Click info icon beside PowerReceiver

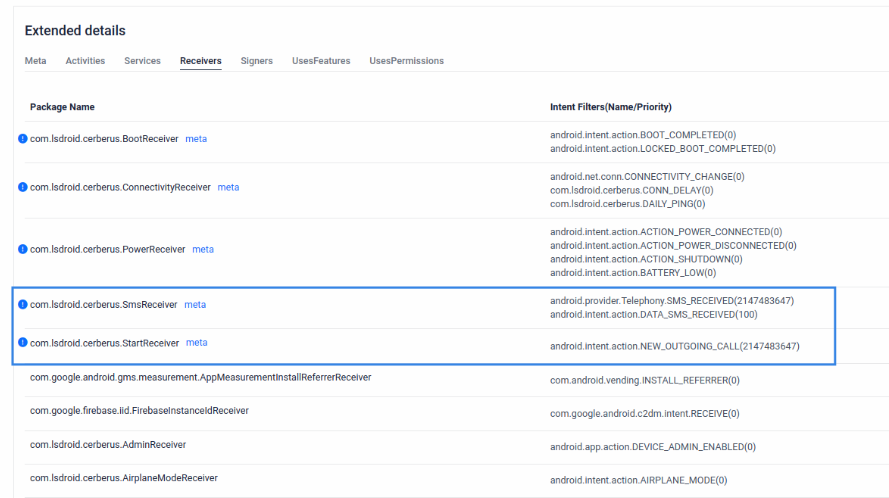click(x=23, y=249)
